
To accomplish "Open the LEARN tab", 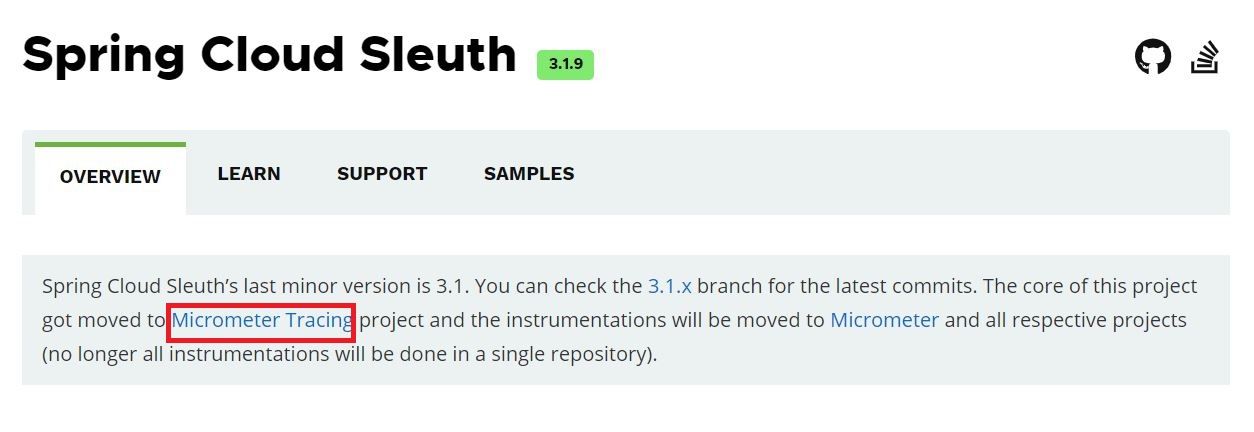I will pos(249,174).
